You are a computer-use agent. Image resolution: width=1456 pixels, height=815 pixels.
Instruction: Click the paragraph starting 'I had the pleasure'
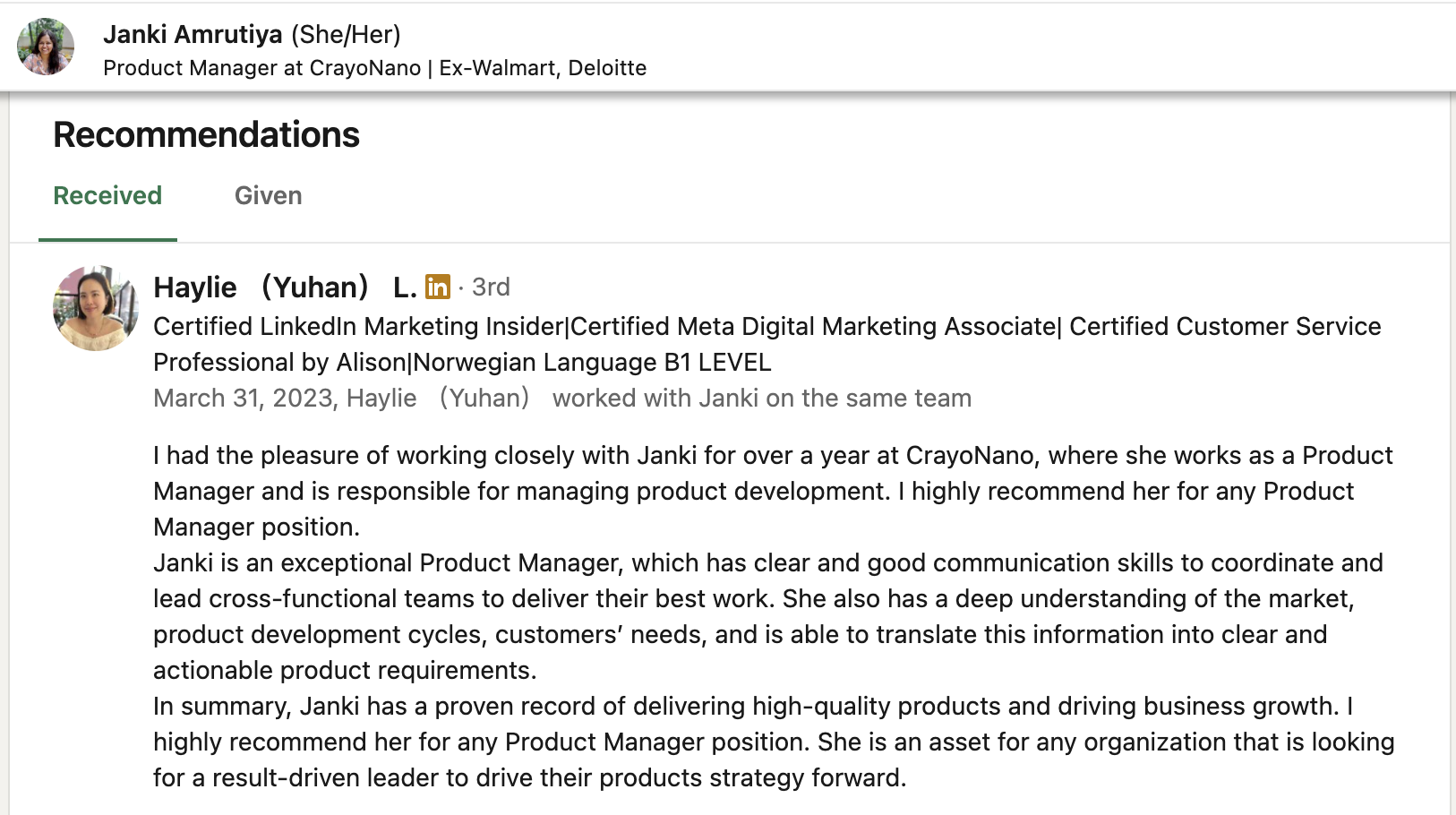pos(773,491)
